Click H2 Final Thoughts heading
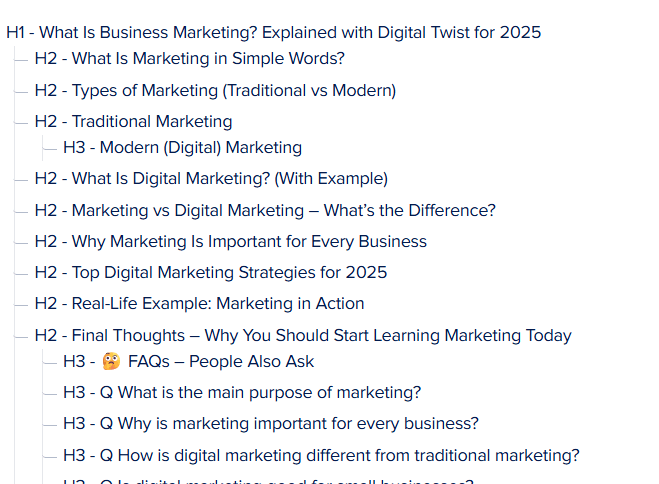659x484 pixels. [x=303, y=335]
